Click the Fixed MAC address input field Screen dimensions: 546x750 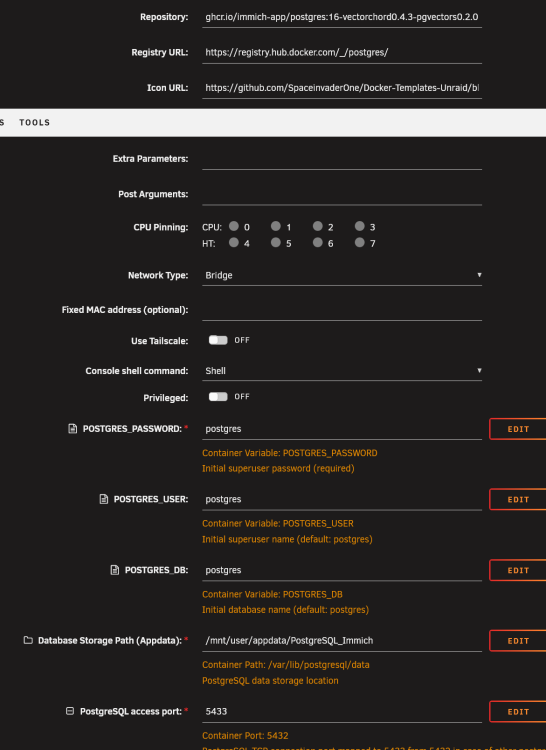pyautogui.click(x=342, y=310)
